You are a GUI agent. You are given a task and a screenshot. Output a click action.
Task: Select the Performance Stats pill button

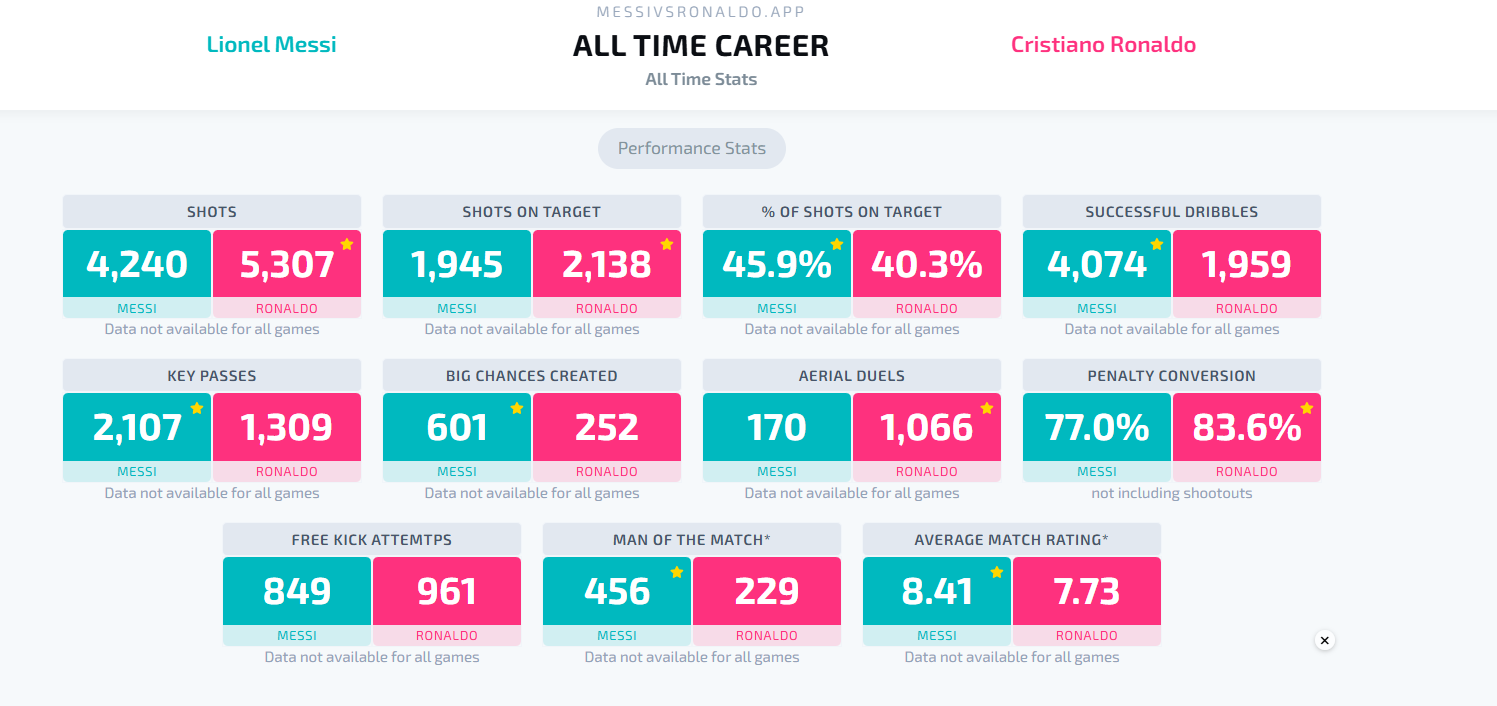pyautogui.click(x=692, y=148)
